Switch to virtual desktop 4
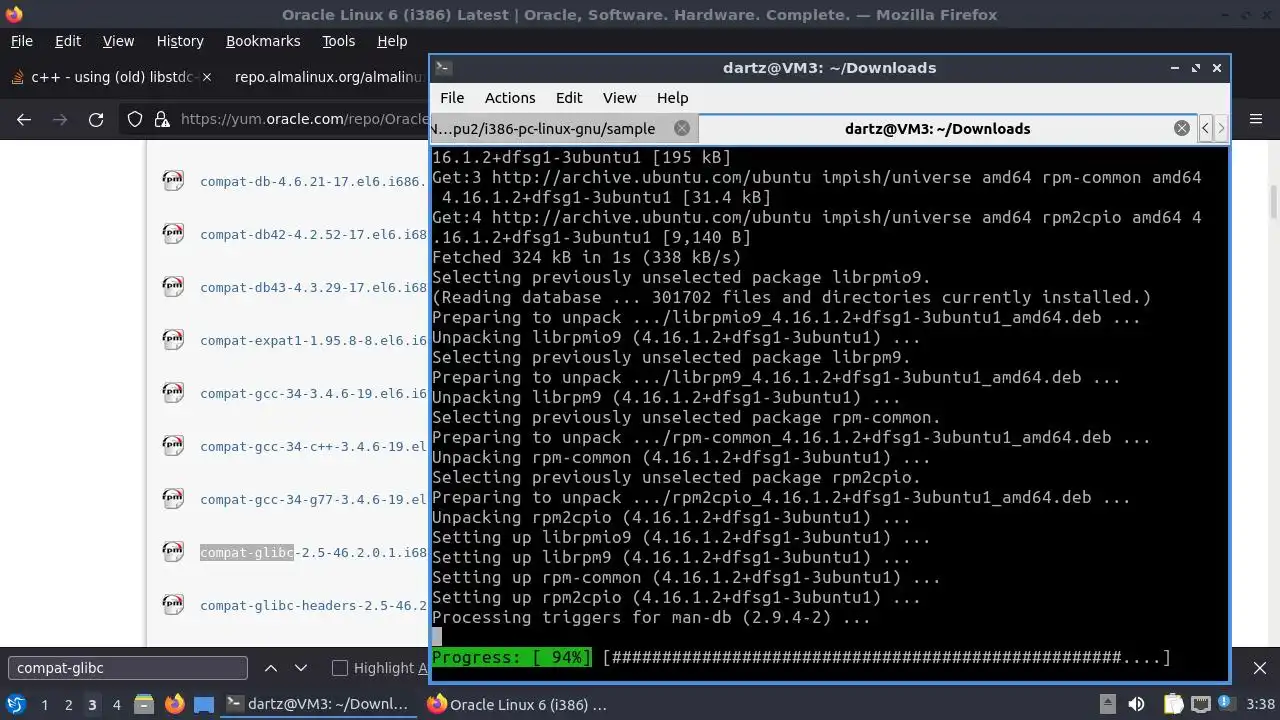Screen dimensions: 1280x720 [116, 704]
